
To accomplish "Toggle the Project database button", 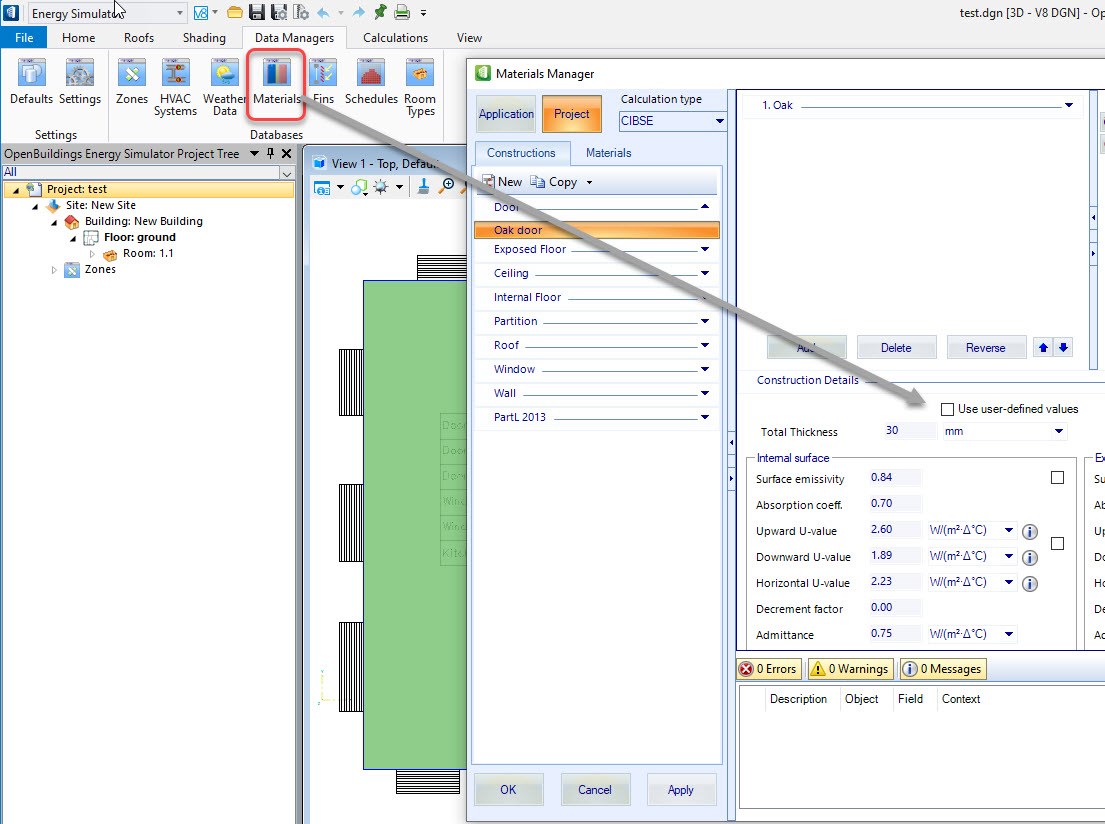I will click(x=572, y=114).
